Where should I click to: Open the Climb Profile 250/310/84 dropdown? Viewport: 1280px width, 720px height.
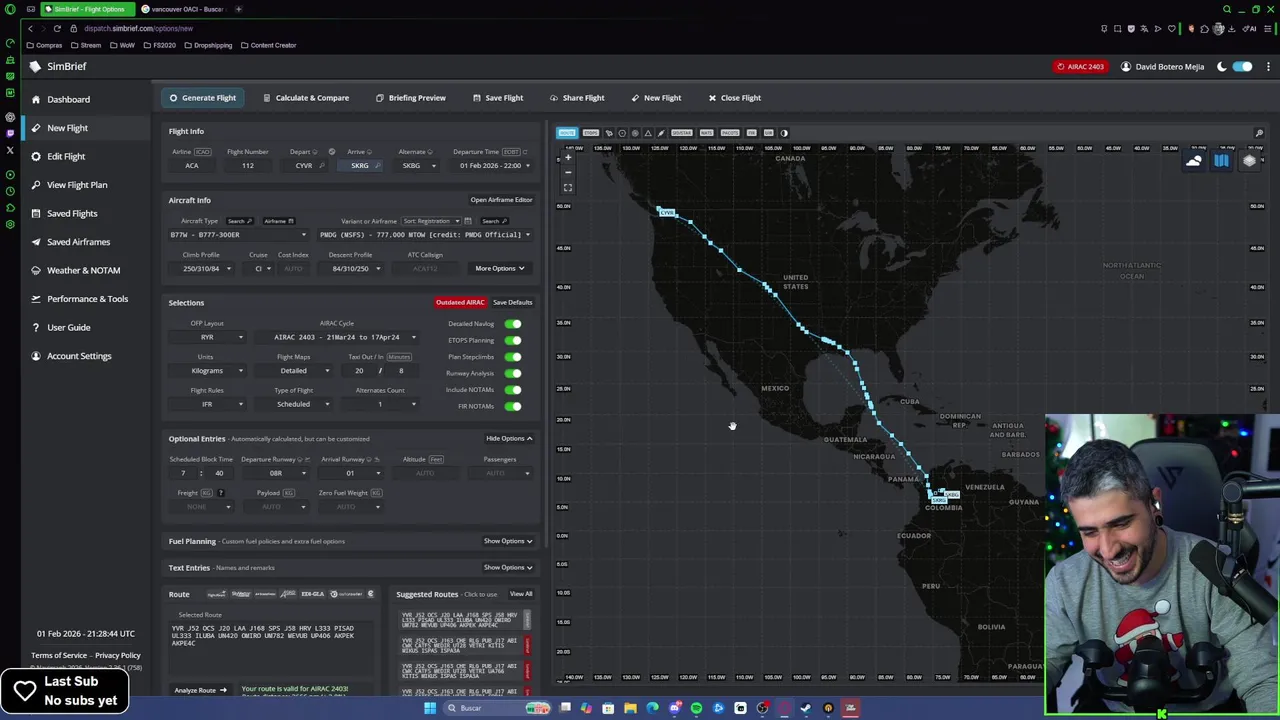pyautogui.click(x=201, y=268)
